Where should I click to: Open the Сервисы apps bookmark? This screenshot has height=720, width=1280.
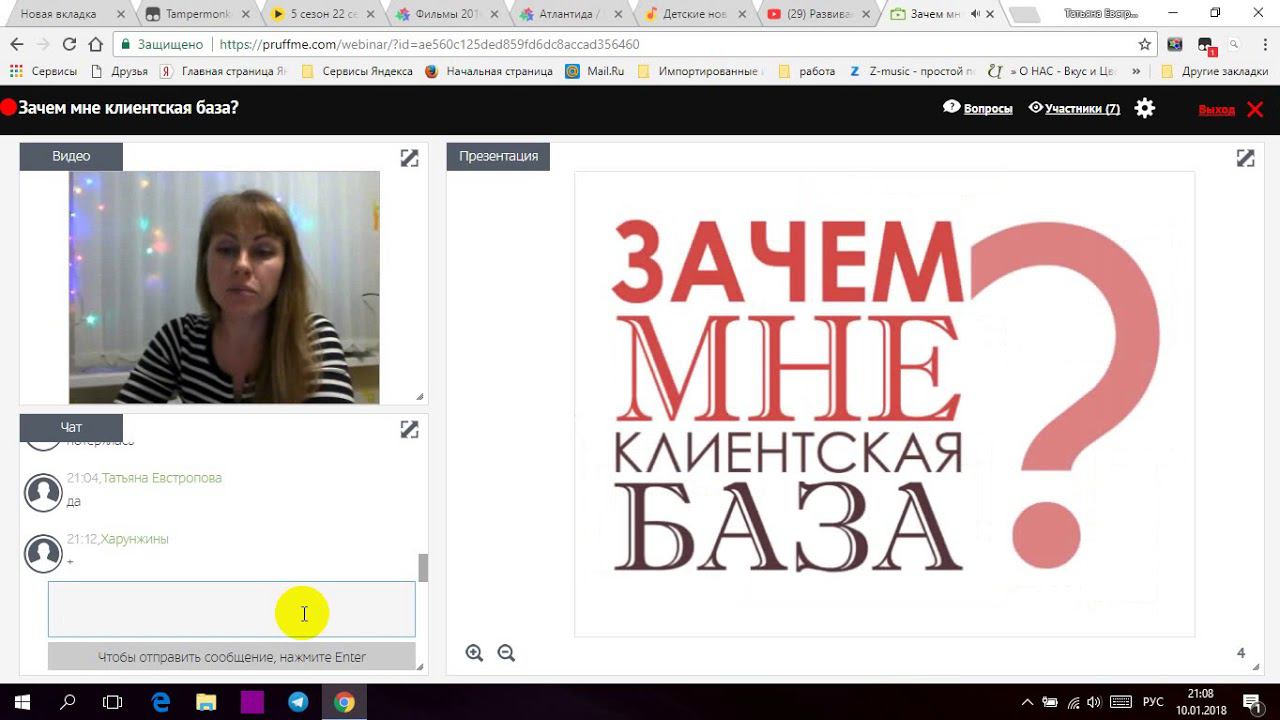(43, 71)
